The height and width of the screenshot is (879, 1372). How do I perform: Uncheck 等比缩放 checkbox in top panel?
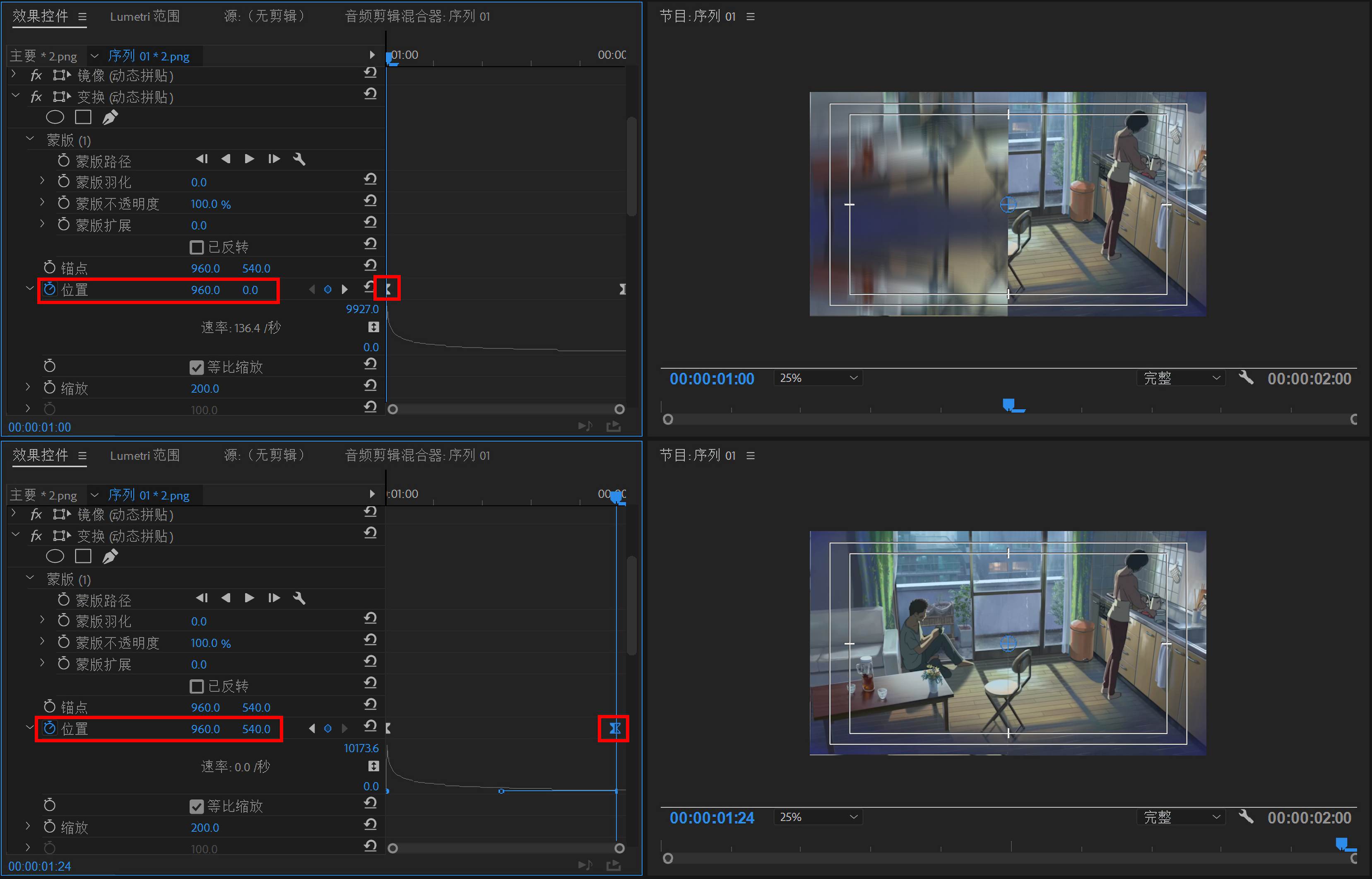(196, 367)
